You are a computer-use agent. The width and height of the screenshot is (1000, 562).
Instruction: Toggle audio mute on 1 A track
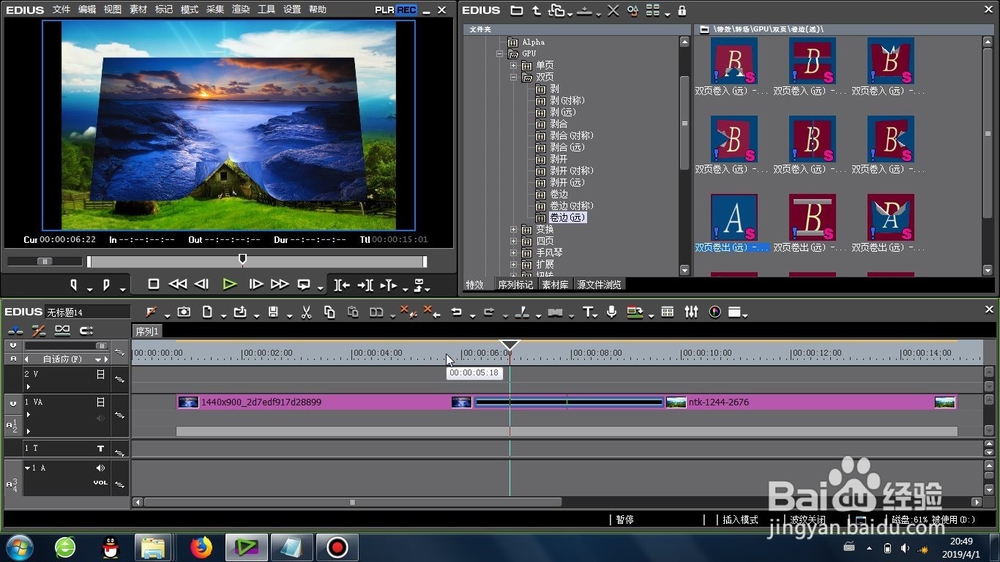(x=100, y=468)
